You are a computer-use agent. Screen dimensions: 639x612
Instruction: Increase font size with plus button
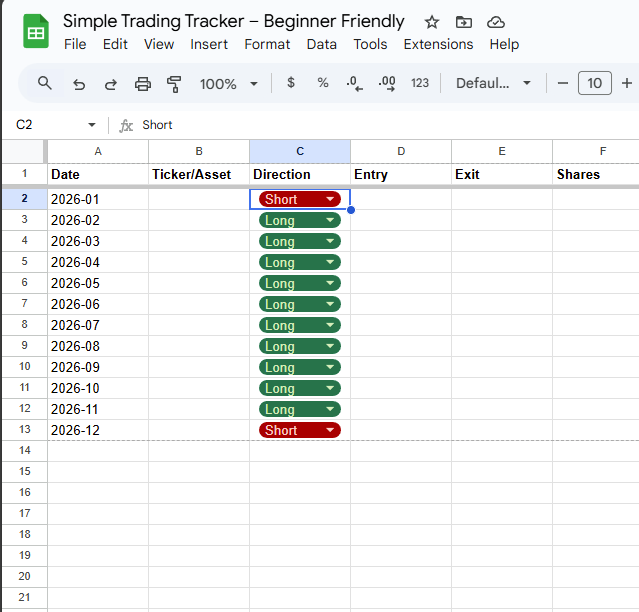coord(627,83)
